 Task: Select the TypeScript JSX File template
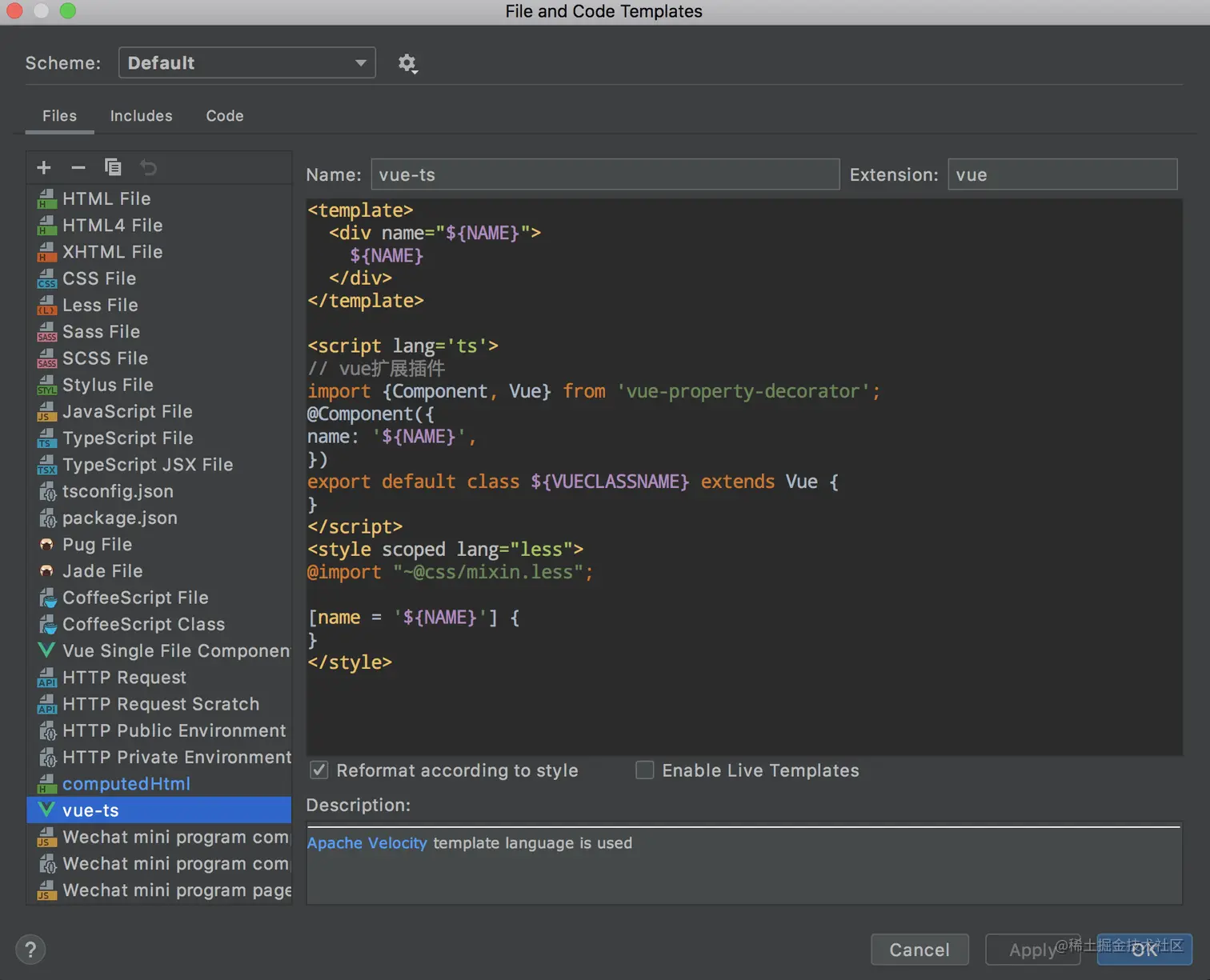click(147, 465)
